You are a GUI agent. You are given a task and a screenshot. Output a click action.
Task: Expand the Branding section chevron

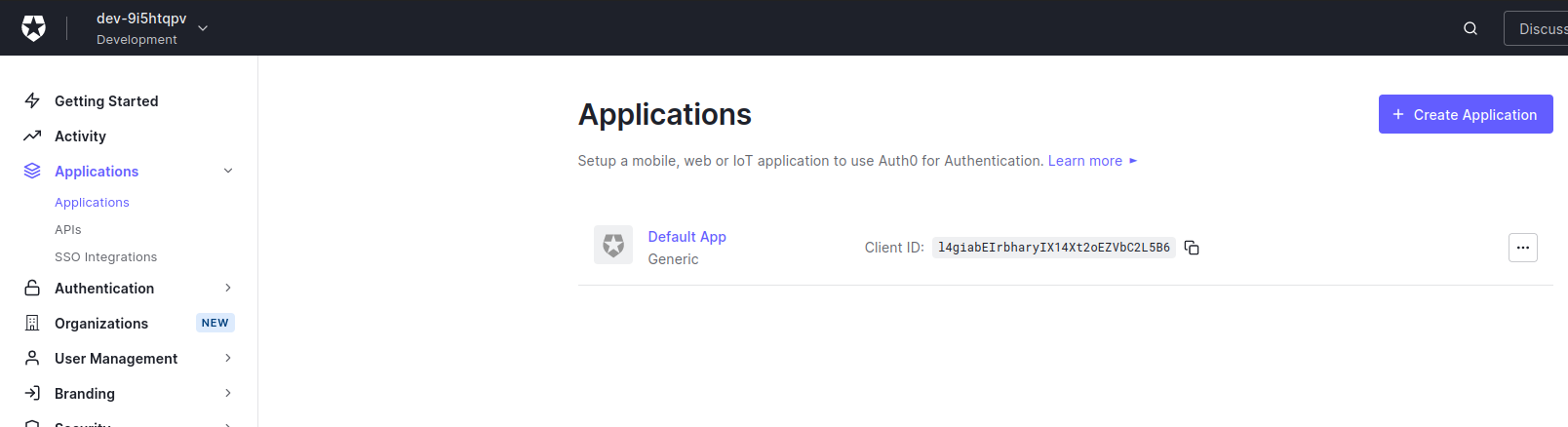(228, 393)
